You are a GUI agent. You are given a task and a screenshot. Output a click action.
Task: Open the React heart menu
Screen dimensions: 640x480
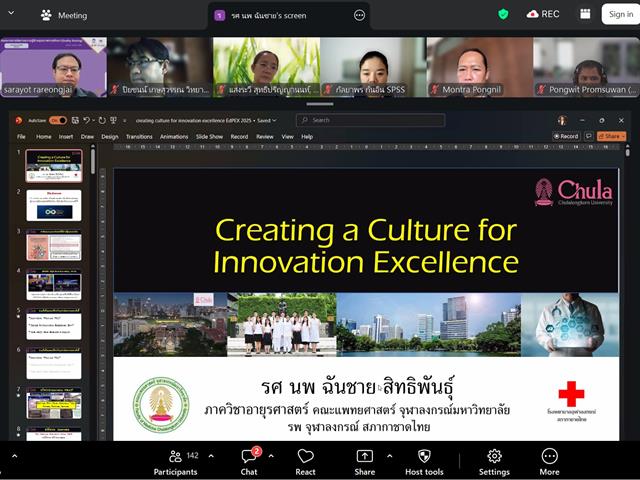pos(305,463)
